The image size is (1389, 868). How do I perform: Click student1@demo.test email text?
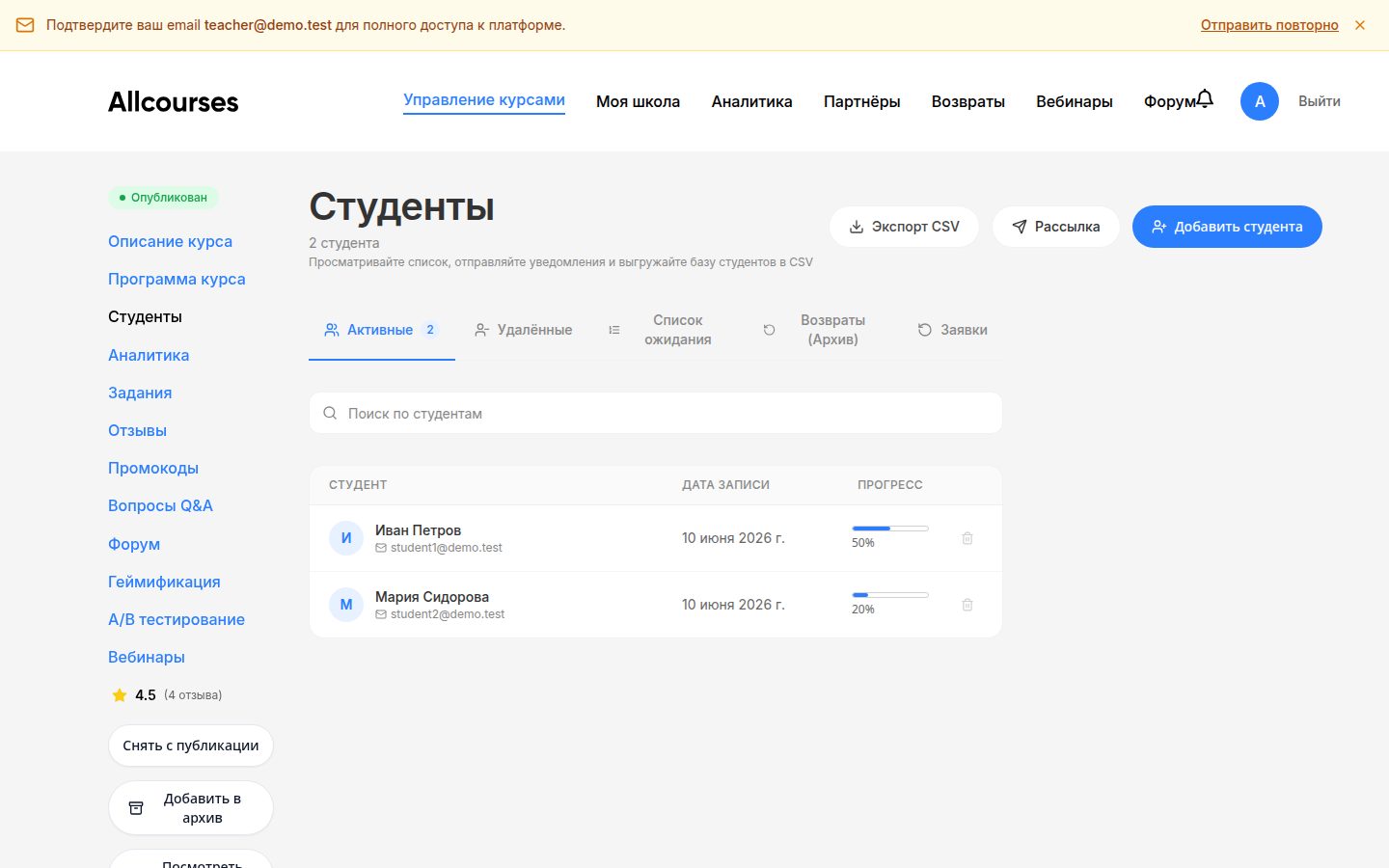click(447, 548)
